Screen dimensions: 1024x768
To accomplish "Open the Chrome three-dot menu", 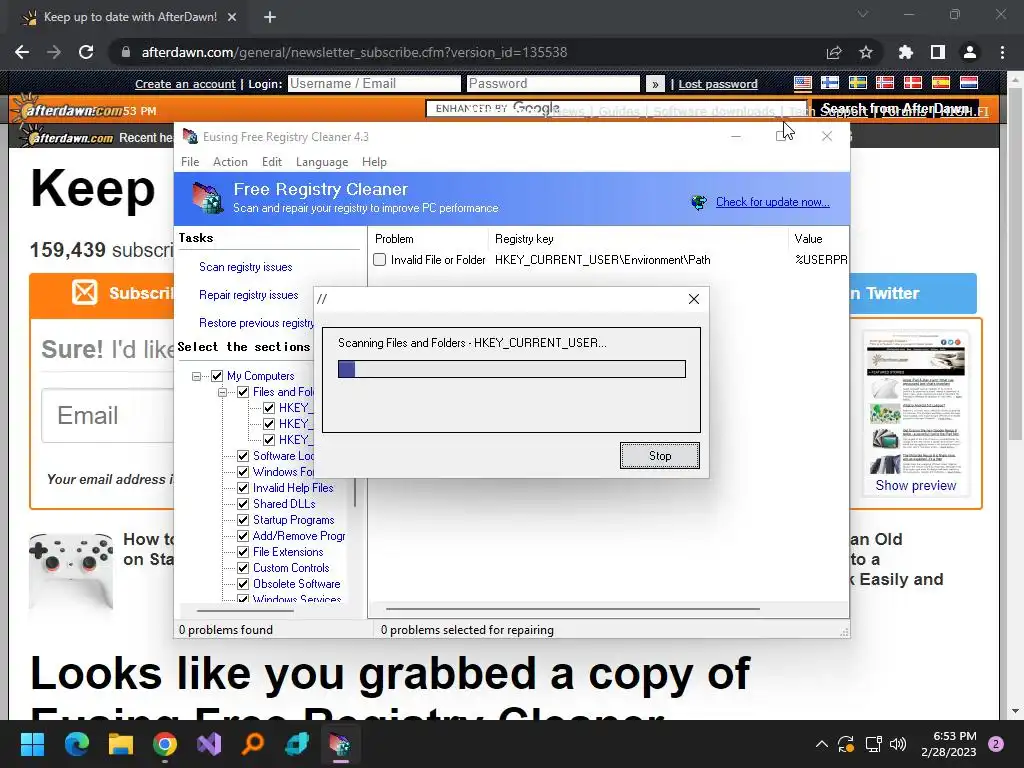I will pos(1002,52).
